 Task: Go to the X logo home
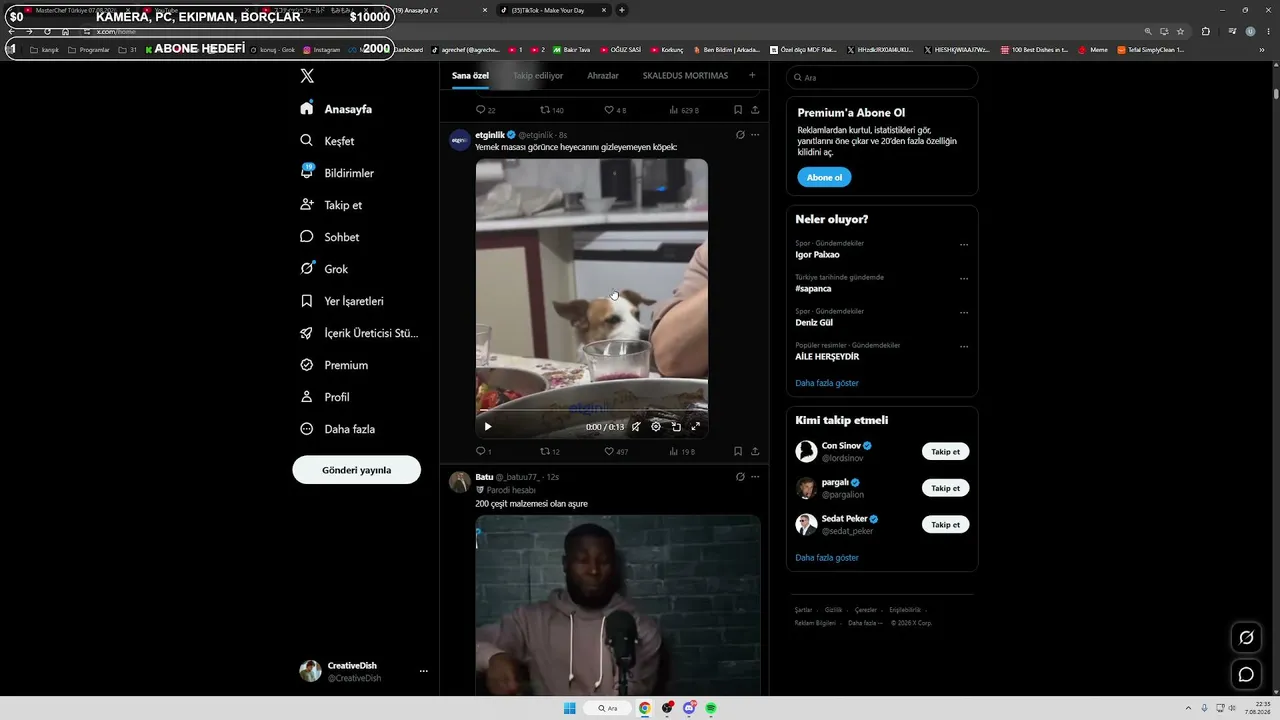point(307,76)
